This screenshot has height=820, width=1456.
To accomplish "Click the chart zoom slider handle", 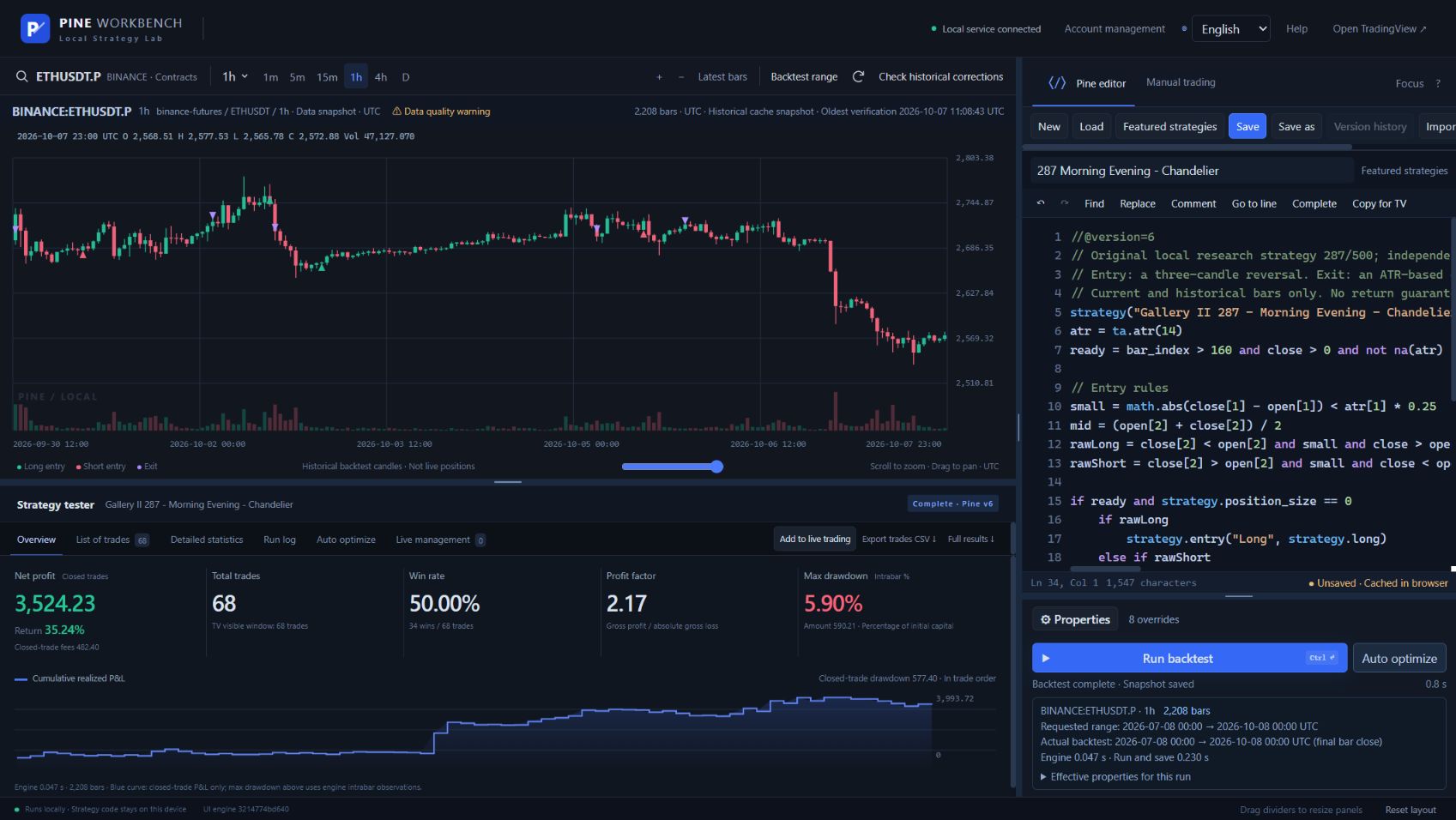I will 716,467.
